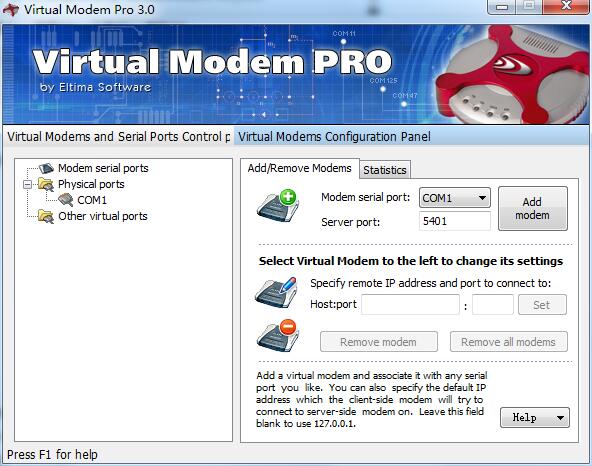592x466 pixels.
Task: Click the Virtual Modems Configuration Panel header
Action: tap(411, 136)
